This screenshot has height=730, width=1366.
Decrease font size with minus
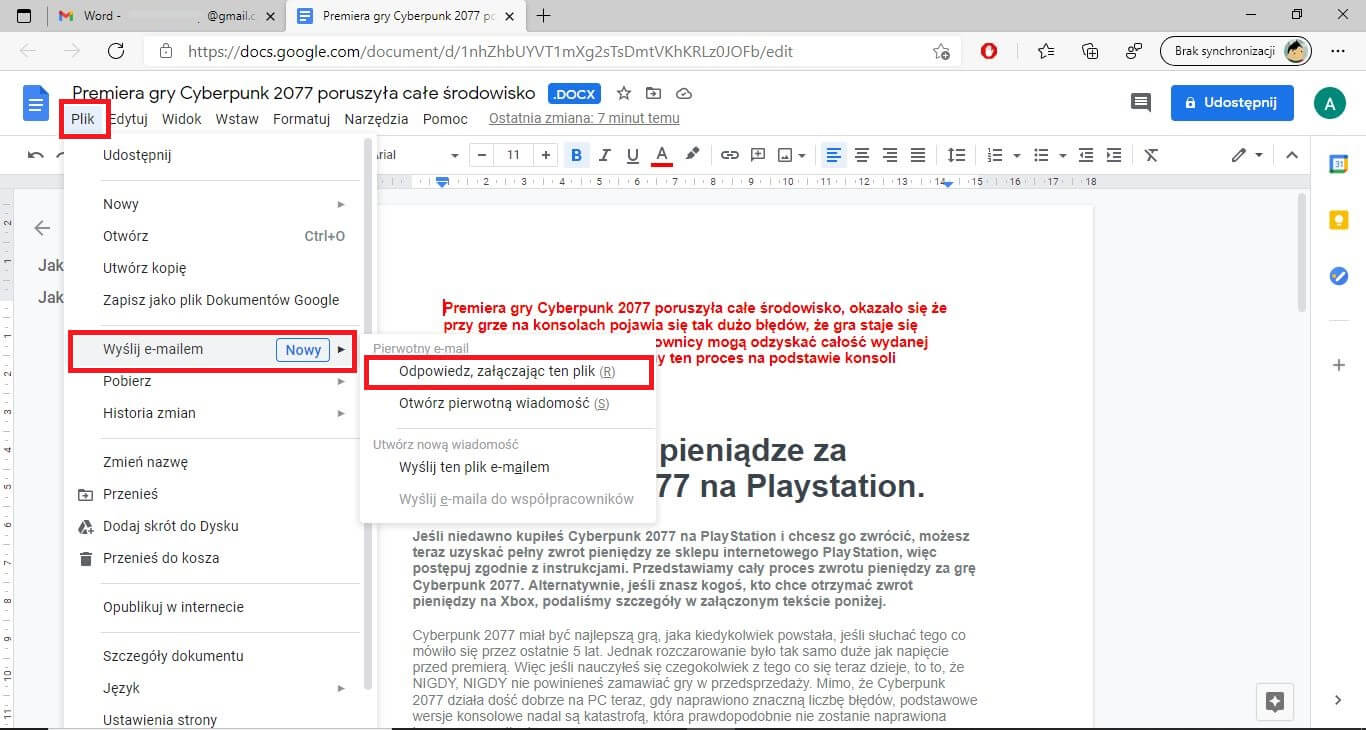(483, 155)
